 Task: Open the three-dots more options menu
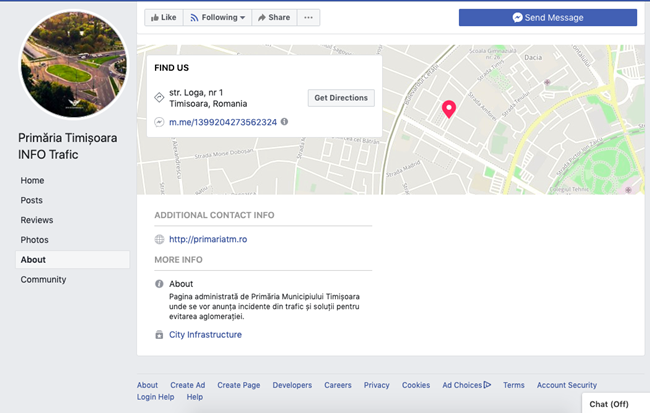[x=309, y=17]
